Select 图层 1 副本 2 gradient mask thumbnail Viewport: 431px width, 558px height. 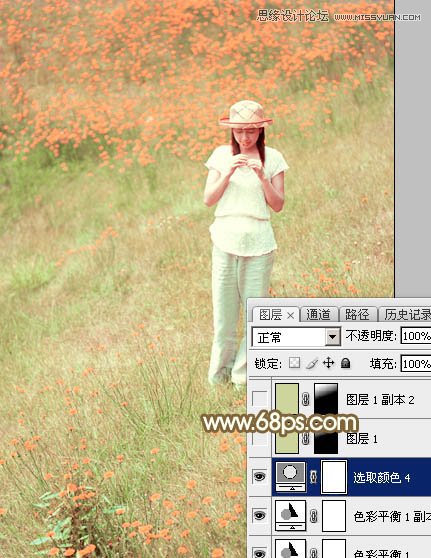[326, 399]
